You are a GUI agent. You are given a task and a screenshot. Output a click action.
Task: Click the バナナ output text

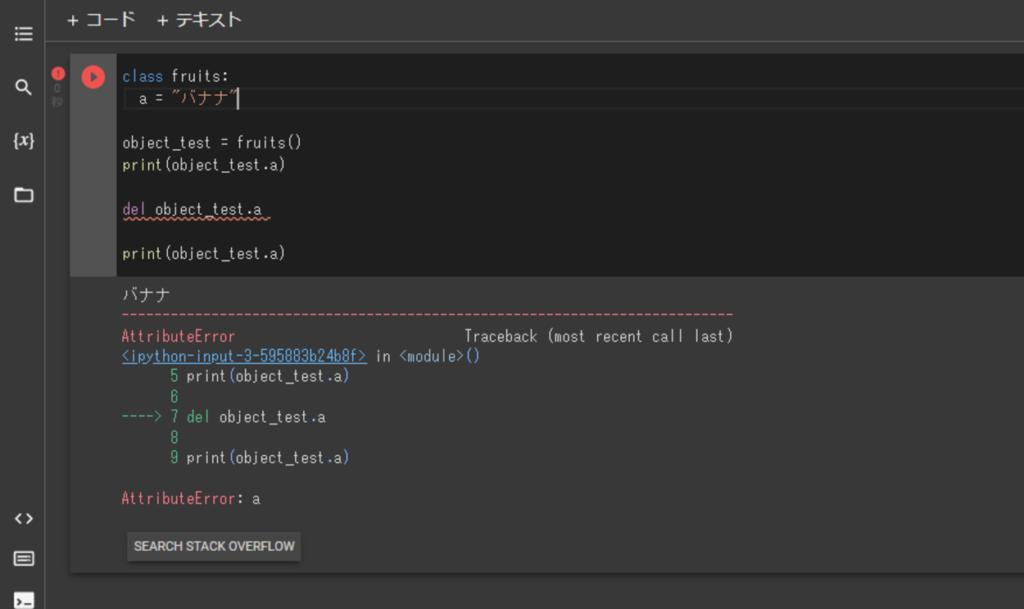pos(146,294)
